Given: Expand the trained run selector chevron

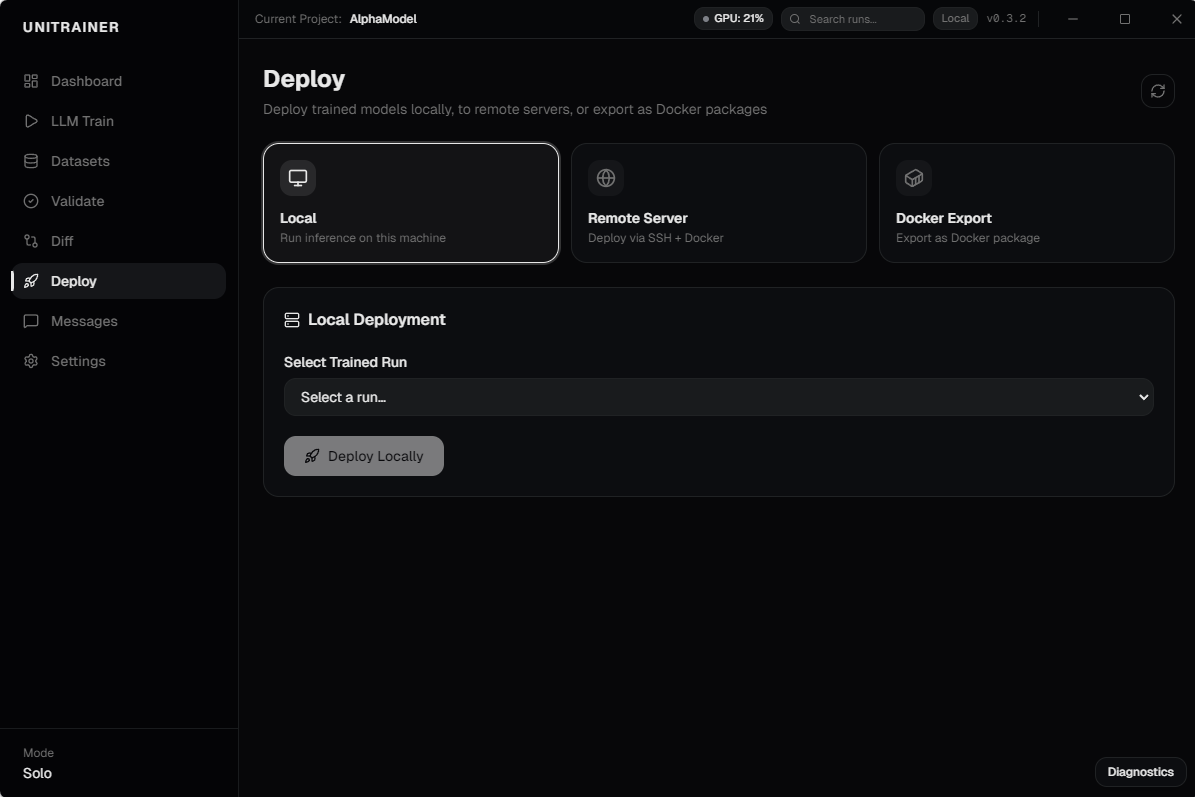Looking at the screenshot, I should pos(1143,397).
